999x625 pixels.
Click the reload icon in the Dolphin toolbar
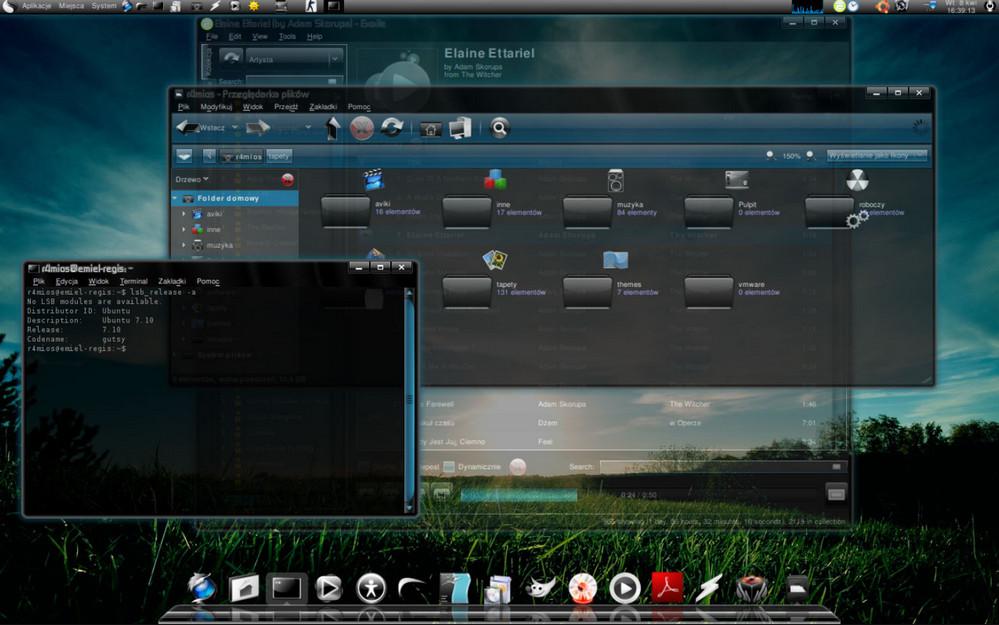coord(391,128)
